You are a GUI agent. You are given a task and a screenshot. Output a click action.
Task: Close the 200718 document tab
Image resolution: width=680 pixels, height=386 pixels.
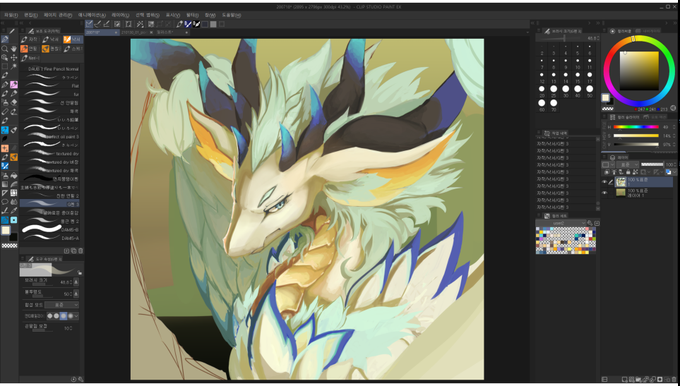tap(116, 33)
